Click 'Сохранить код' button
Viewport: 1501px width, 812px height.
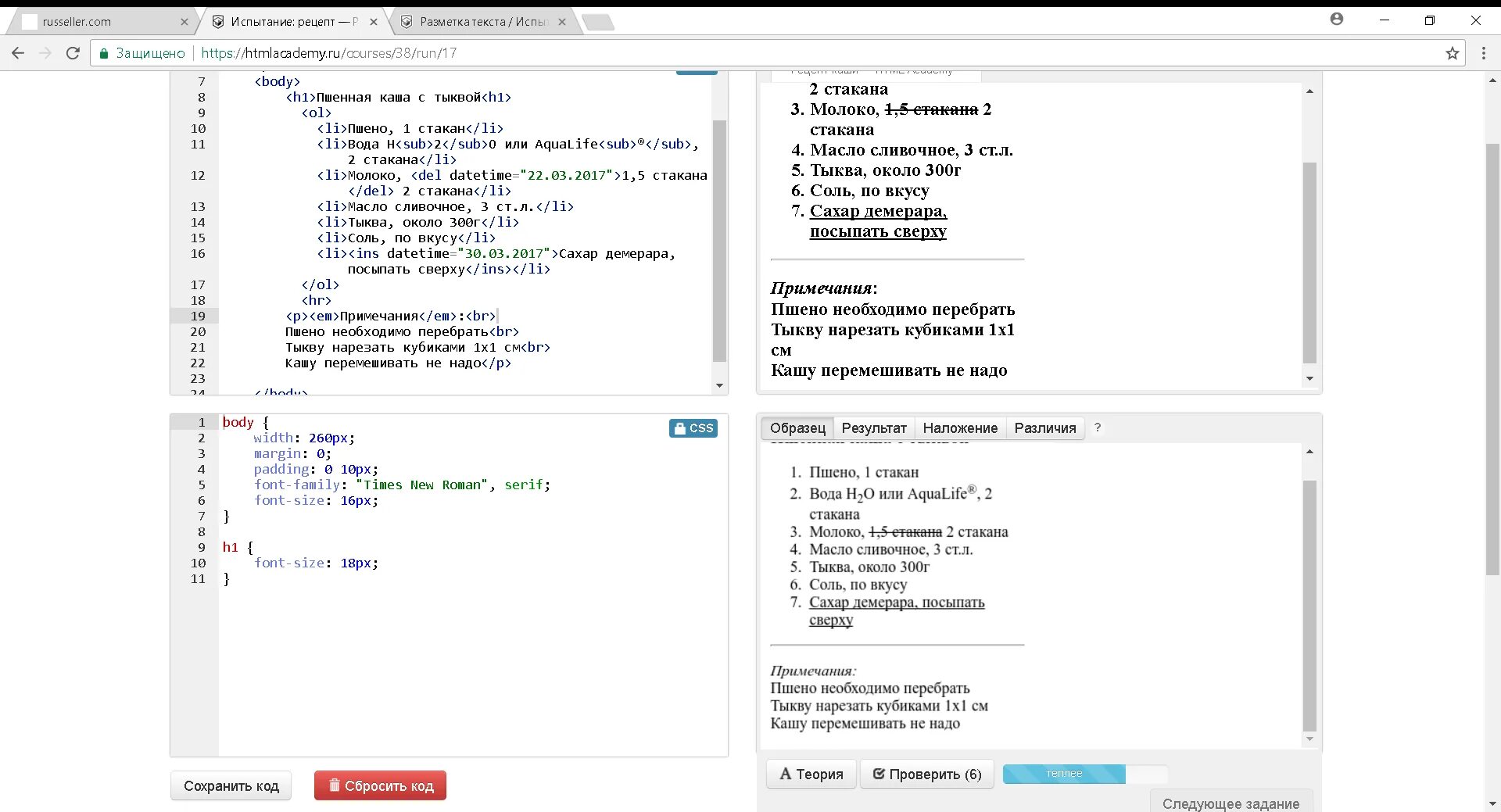(x=231, y=786)
